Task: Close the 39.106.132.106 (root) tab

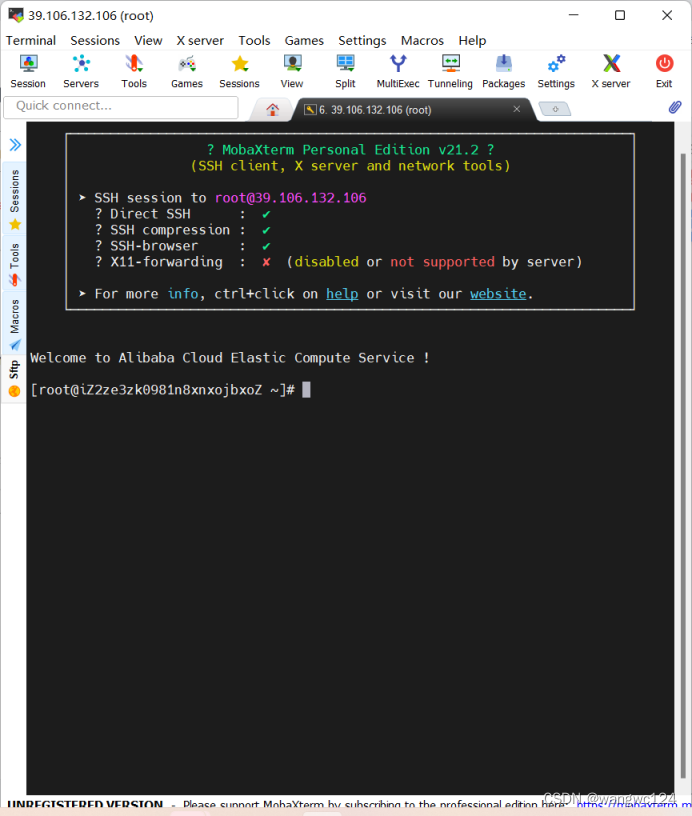Action: (517, 109)
